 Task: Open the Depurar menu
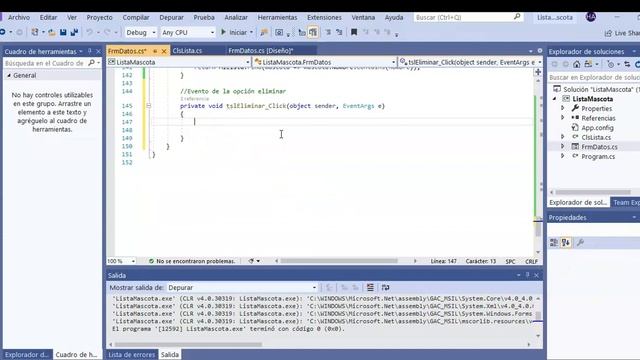click(x=171, y=17)
